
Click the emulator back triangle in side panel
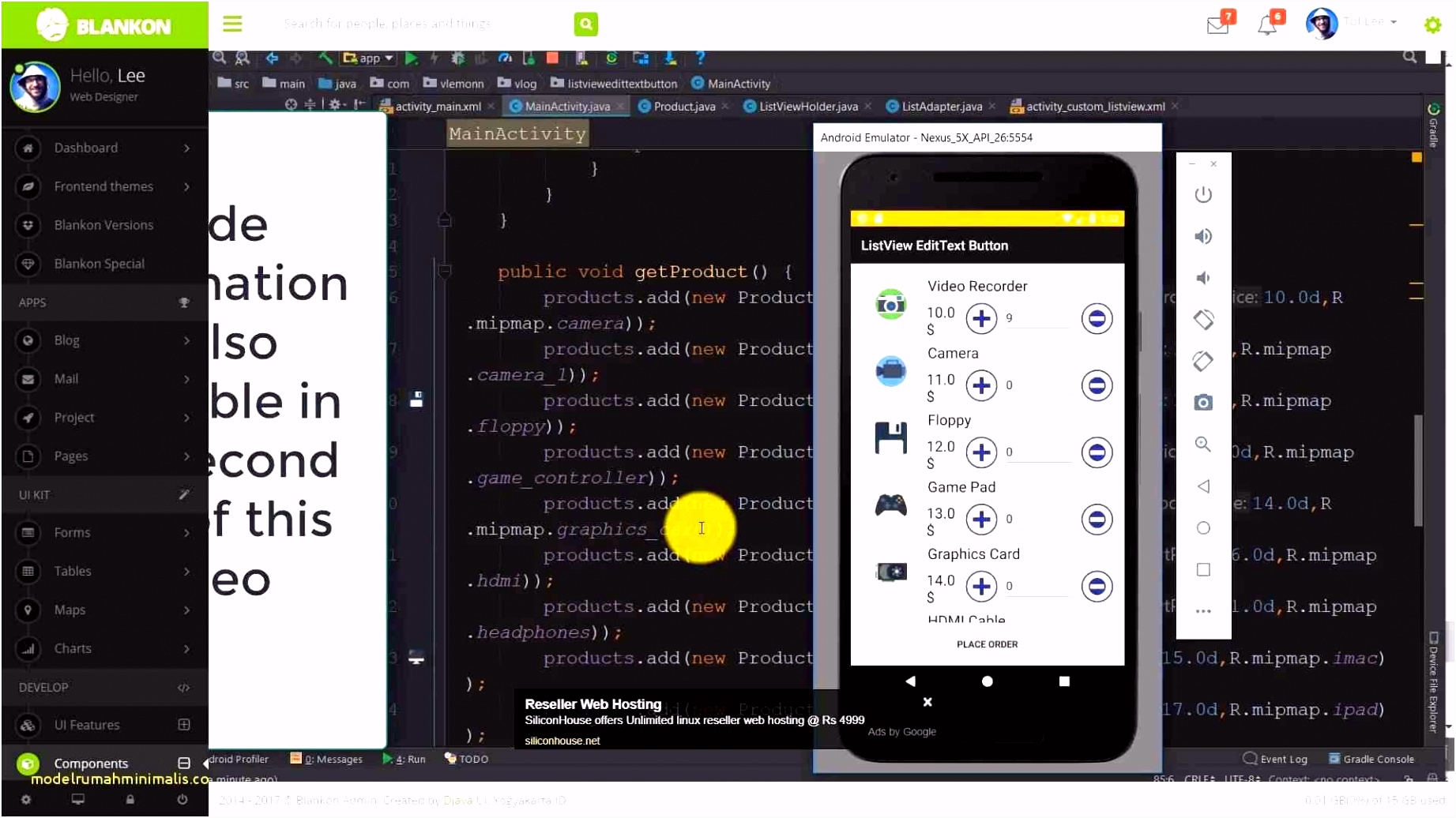tap(1202, 486)
